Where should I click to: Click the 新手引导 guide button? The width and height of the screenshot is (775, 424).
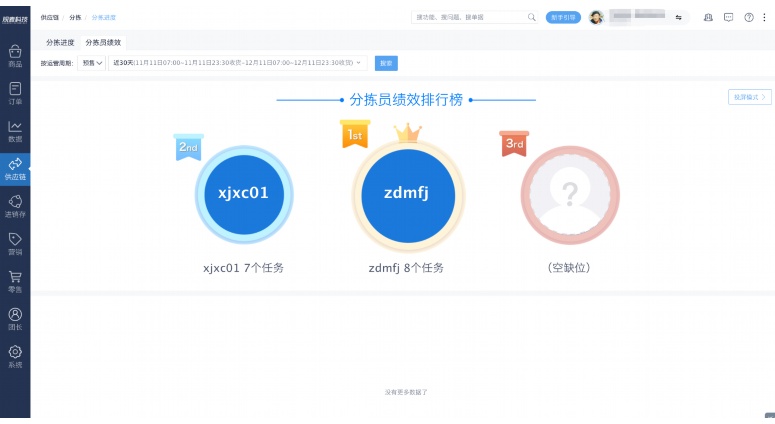563,17
